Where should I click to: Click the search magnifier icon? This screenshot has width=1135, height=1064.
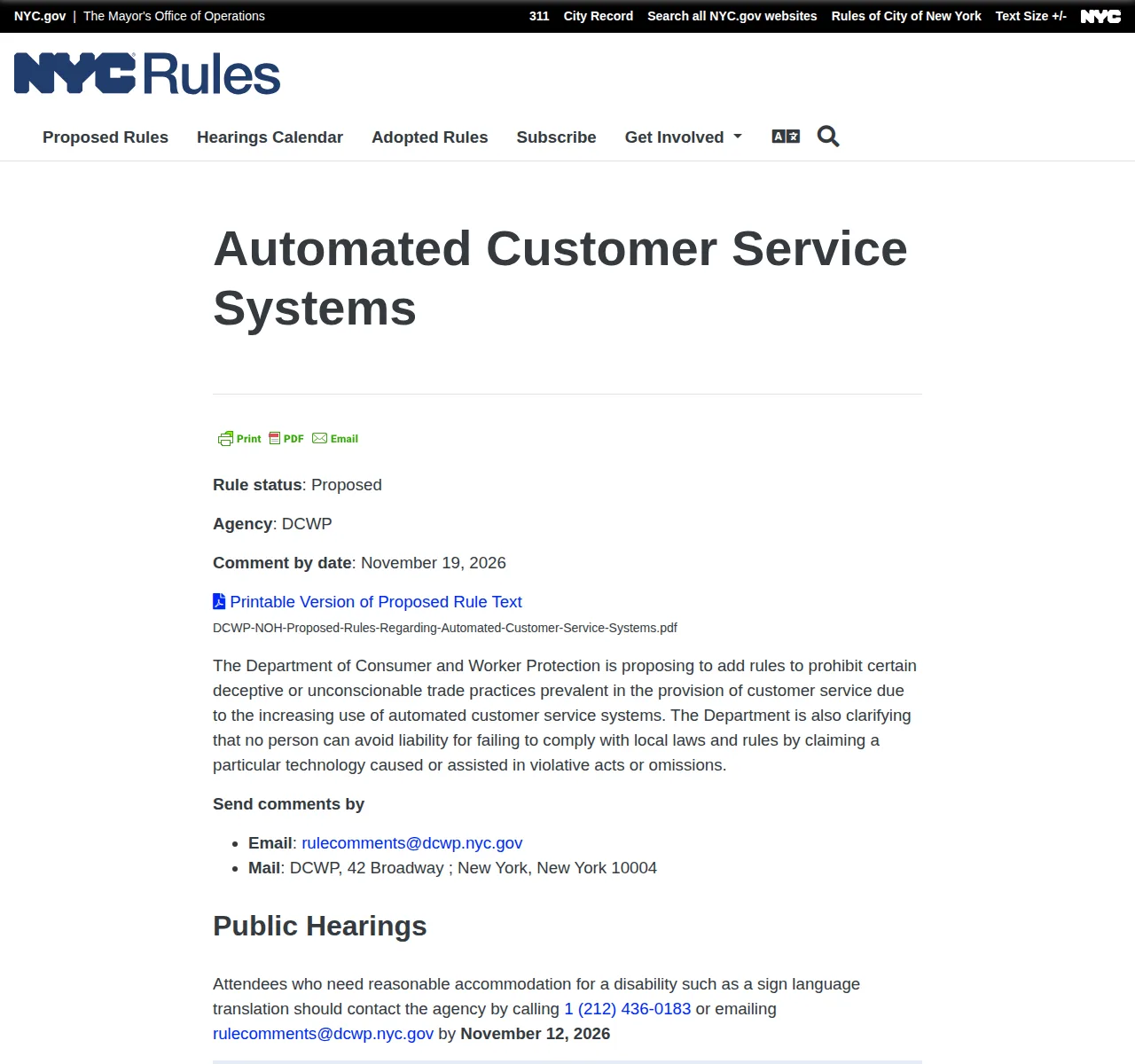pos(828,137)
